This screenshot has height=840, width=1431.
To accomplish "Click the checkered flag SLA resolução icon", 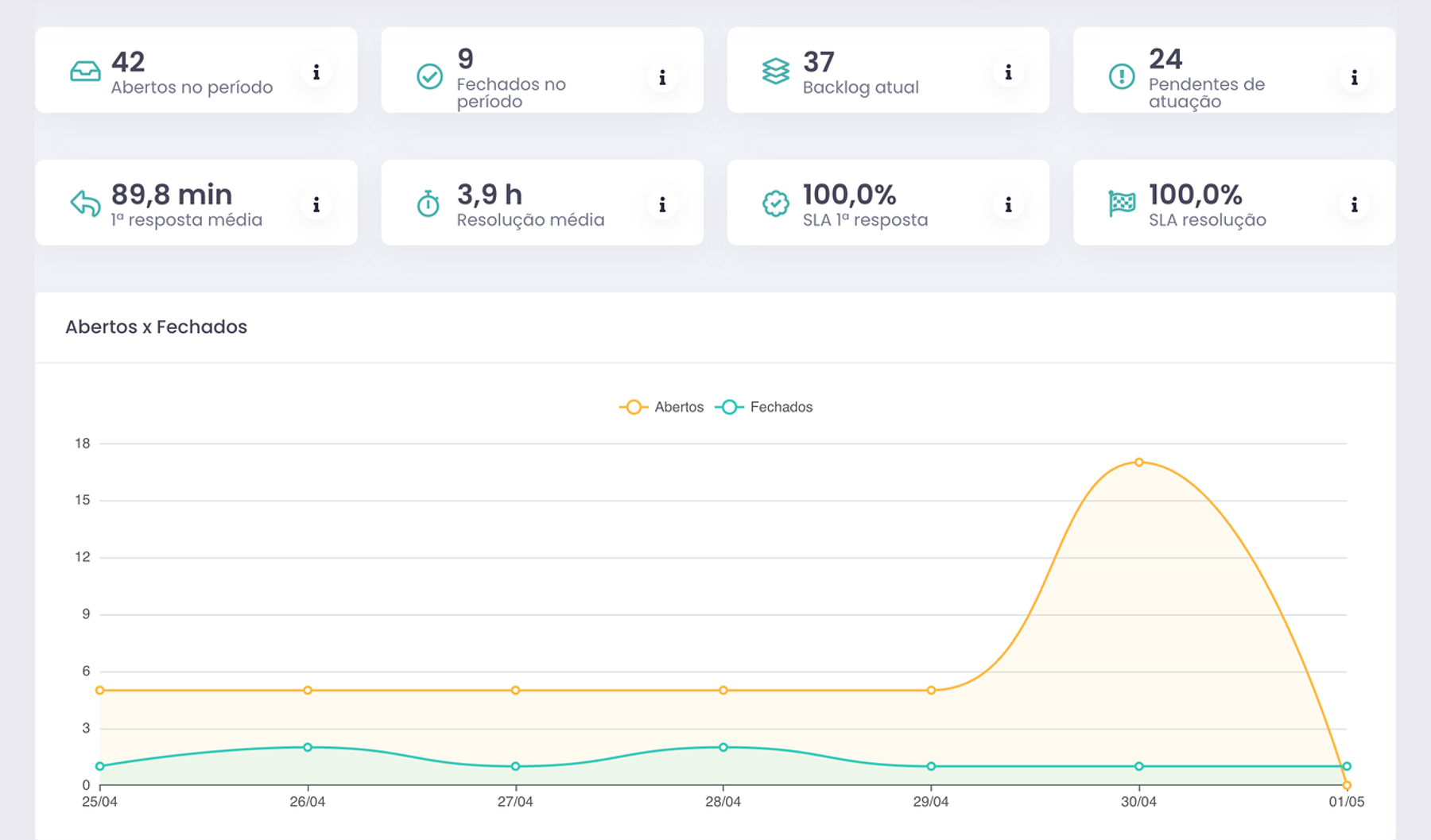I will pos(1122,203).
